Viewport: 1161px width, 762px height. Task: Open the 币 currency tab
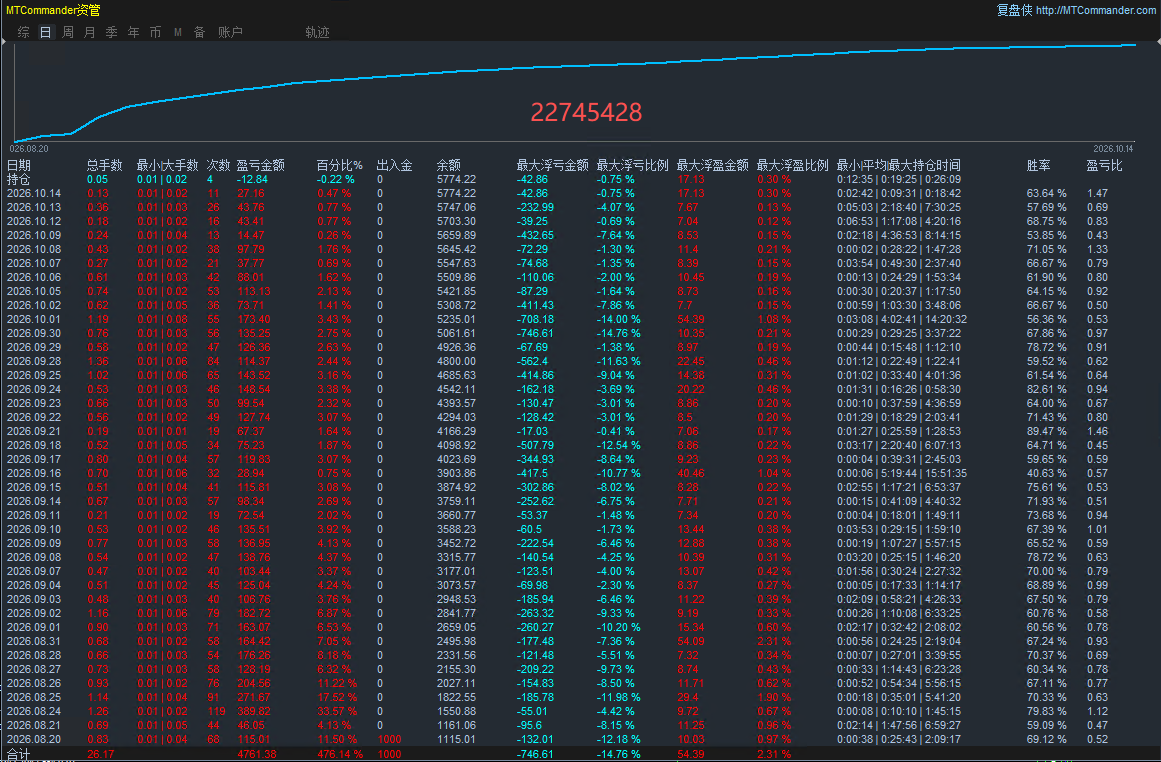coord(155,32)
